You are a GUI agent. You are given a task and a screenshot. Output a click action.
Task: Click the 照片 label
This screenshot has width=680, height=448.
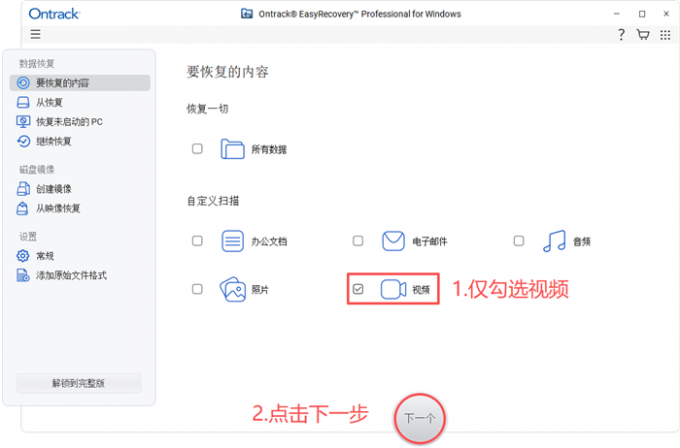[x=260, y=290]
